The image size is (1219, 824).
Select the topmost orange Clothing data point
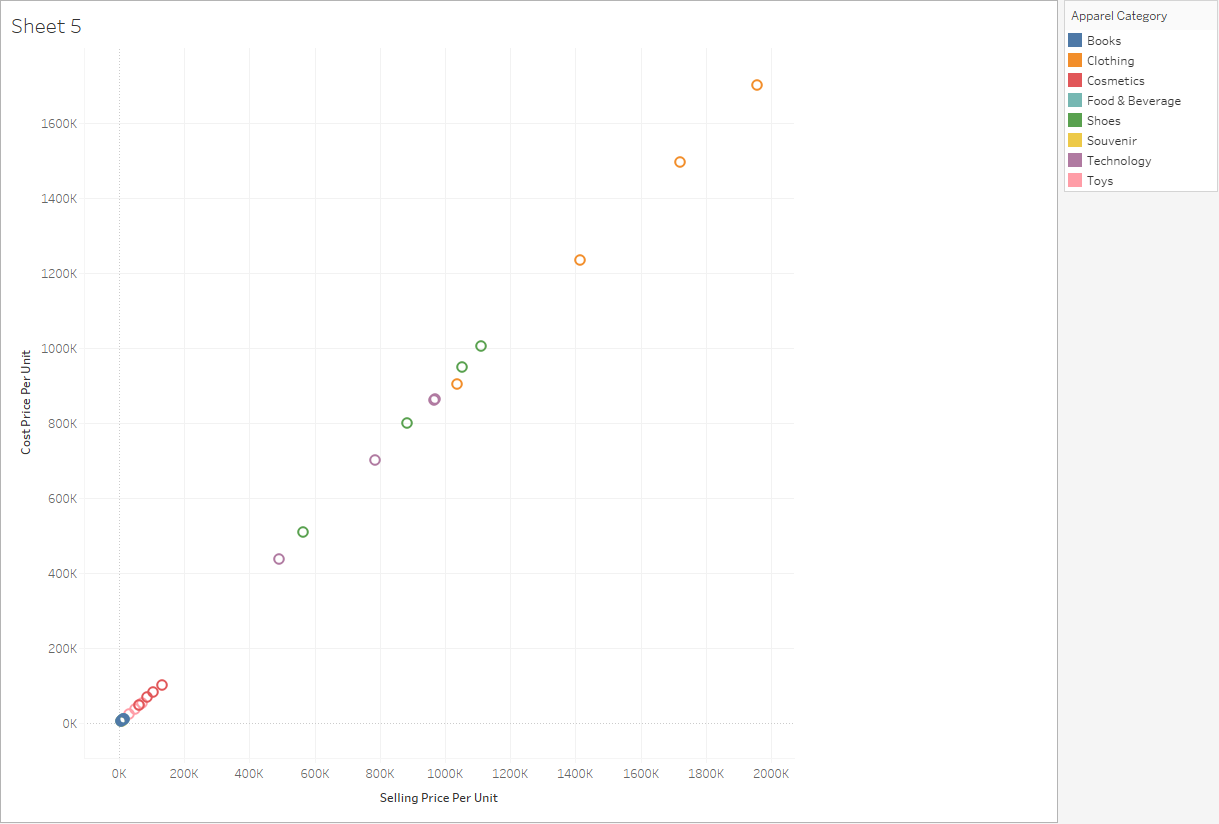(757, 85)
